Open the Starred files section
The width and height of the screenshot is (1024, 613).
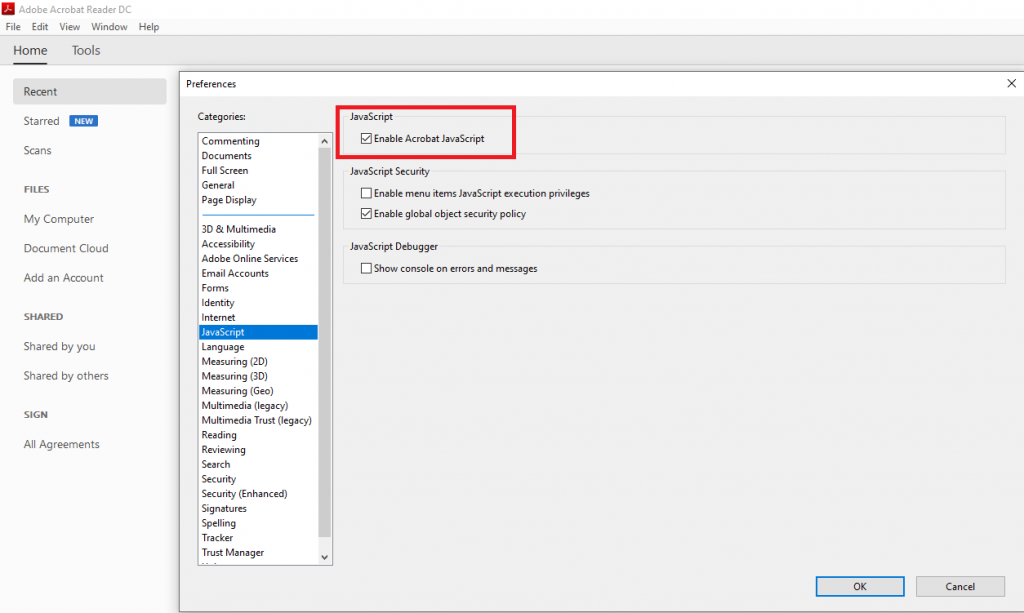click(x=42, y=120)
